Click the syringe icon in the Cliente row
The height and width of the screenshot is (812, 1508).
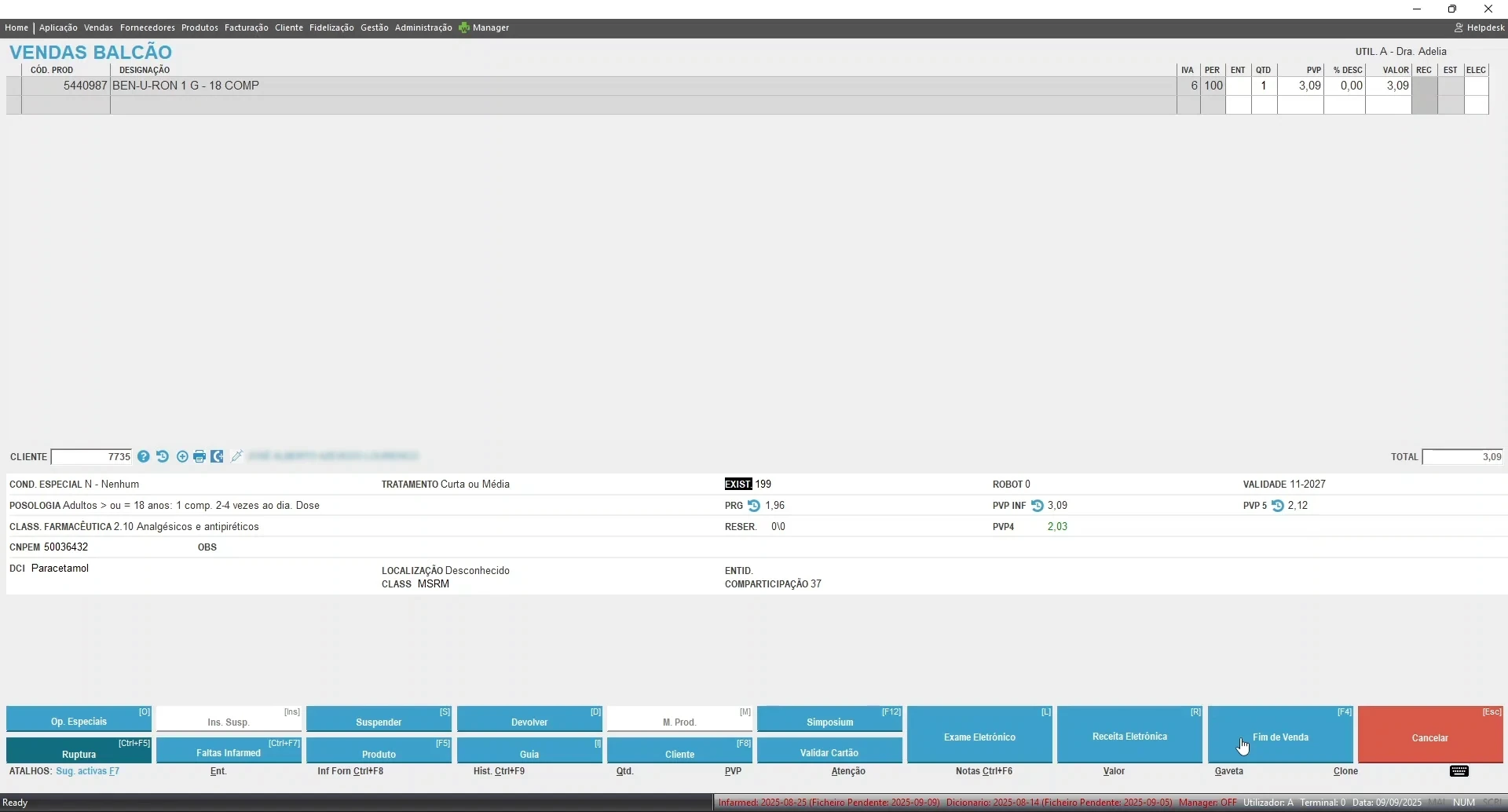pyautogui.click(x=236, y=456)
